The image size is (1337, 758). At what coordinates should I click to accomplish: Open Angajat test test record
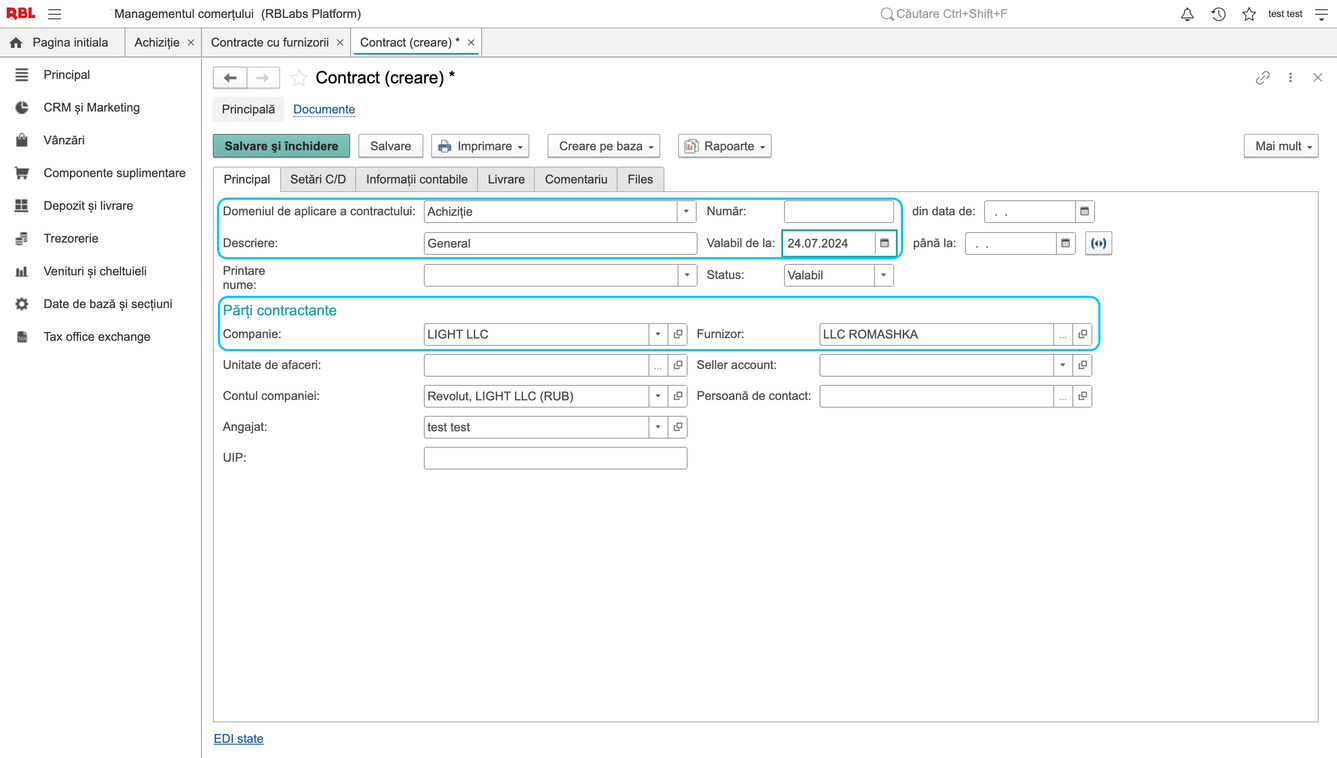(678, 427)
